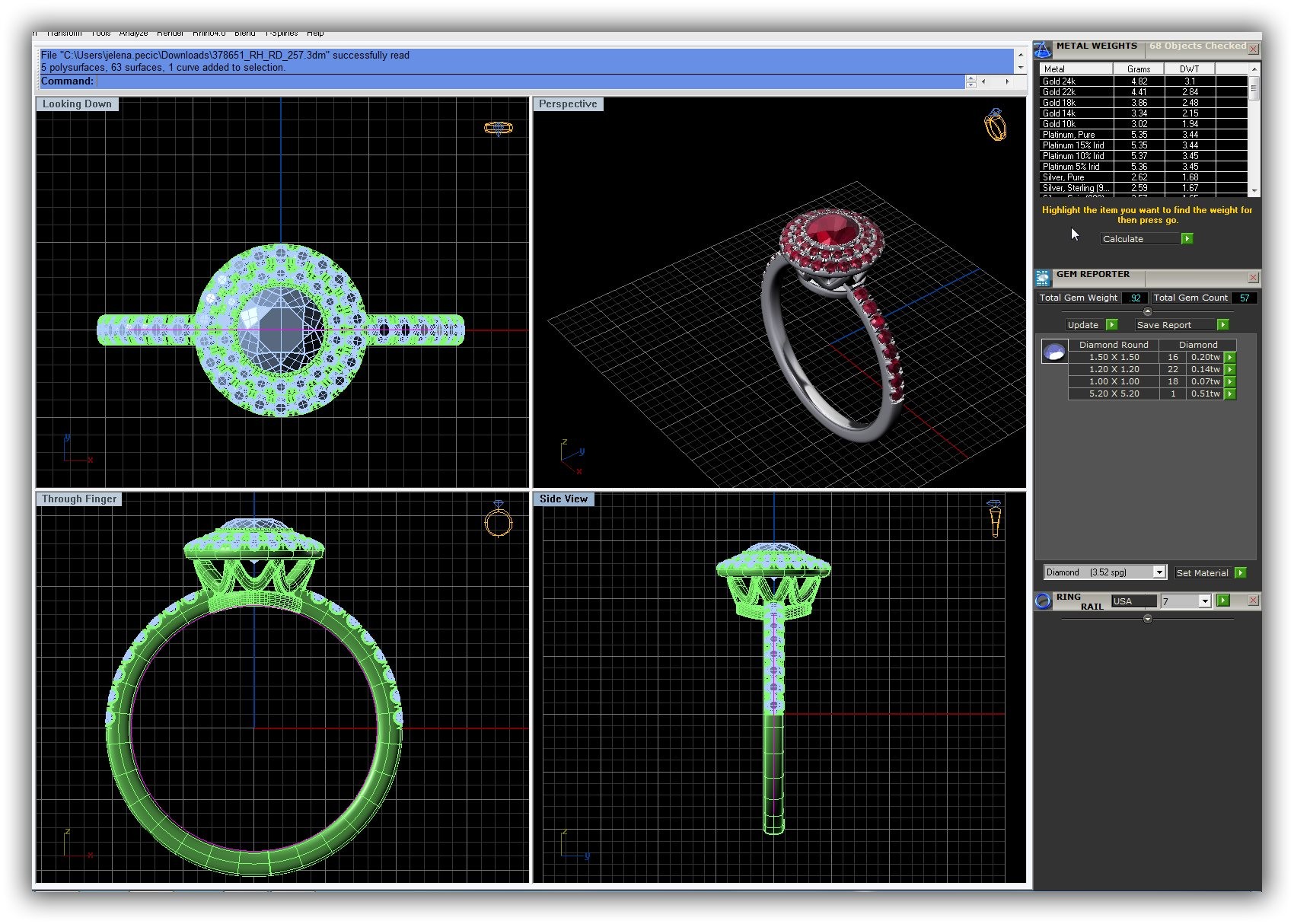Click the Ring Rail blue ring icon
1294x924 pixels.
coord(1043,601)
